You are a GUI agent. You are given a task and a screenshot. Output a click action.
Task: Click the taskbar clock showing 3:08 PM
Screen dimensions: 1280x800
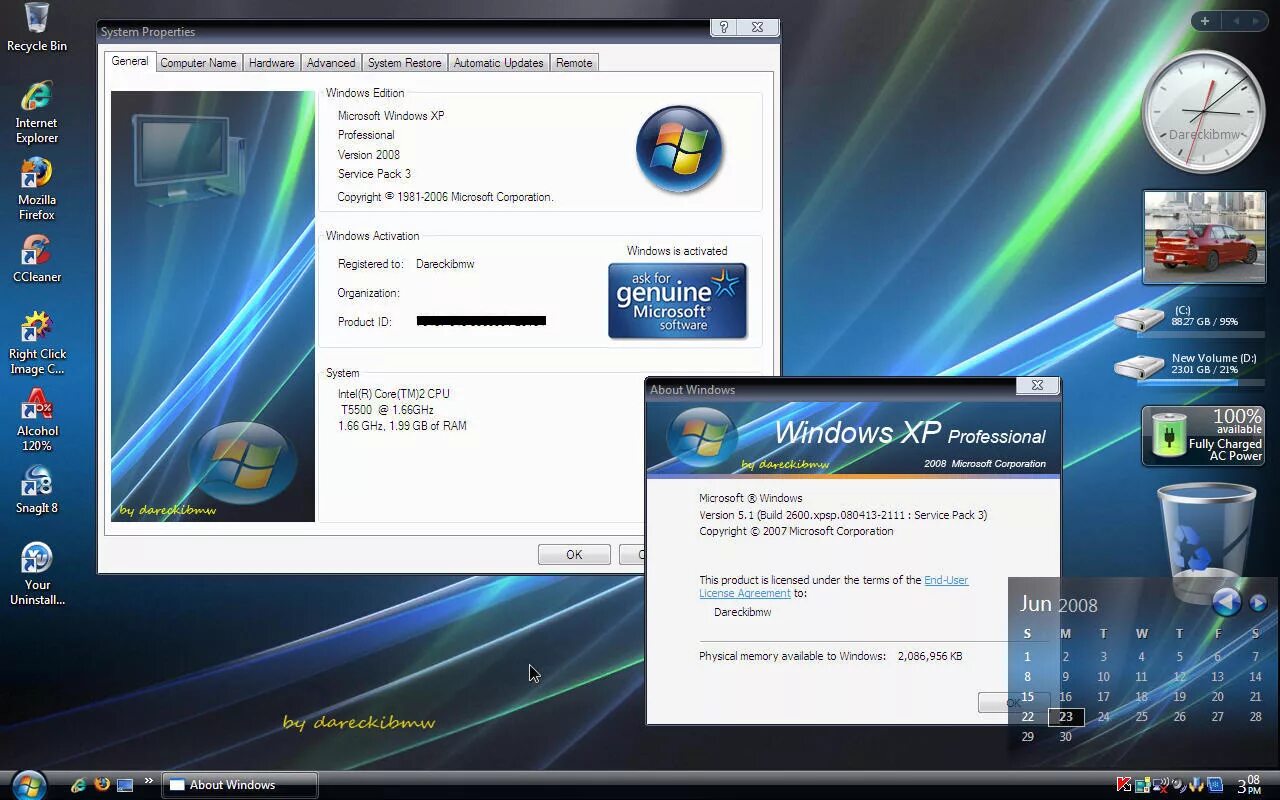click(x=1249, y=785)
